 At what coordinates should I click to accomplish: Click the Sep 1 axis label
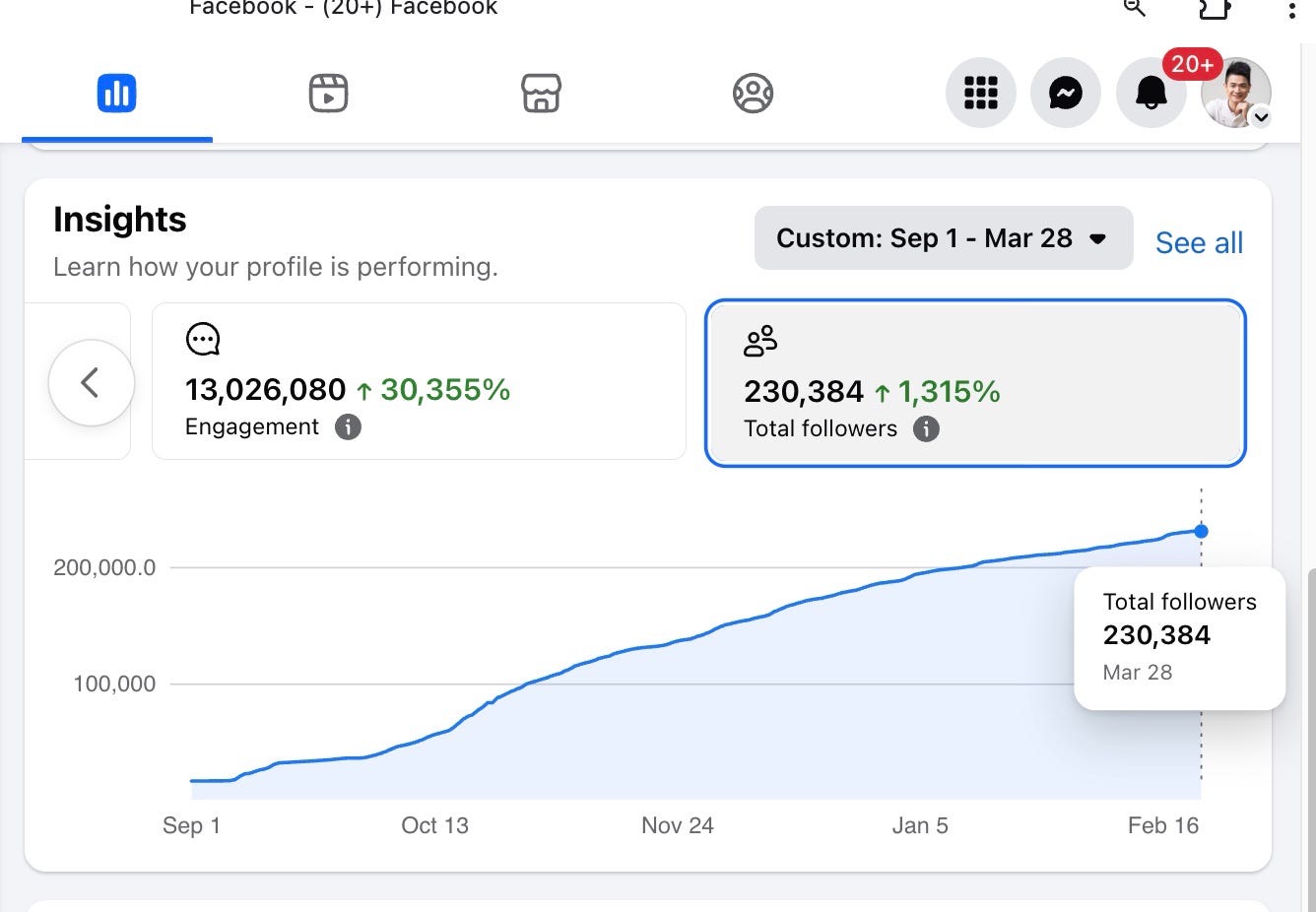click(191, 825)
